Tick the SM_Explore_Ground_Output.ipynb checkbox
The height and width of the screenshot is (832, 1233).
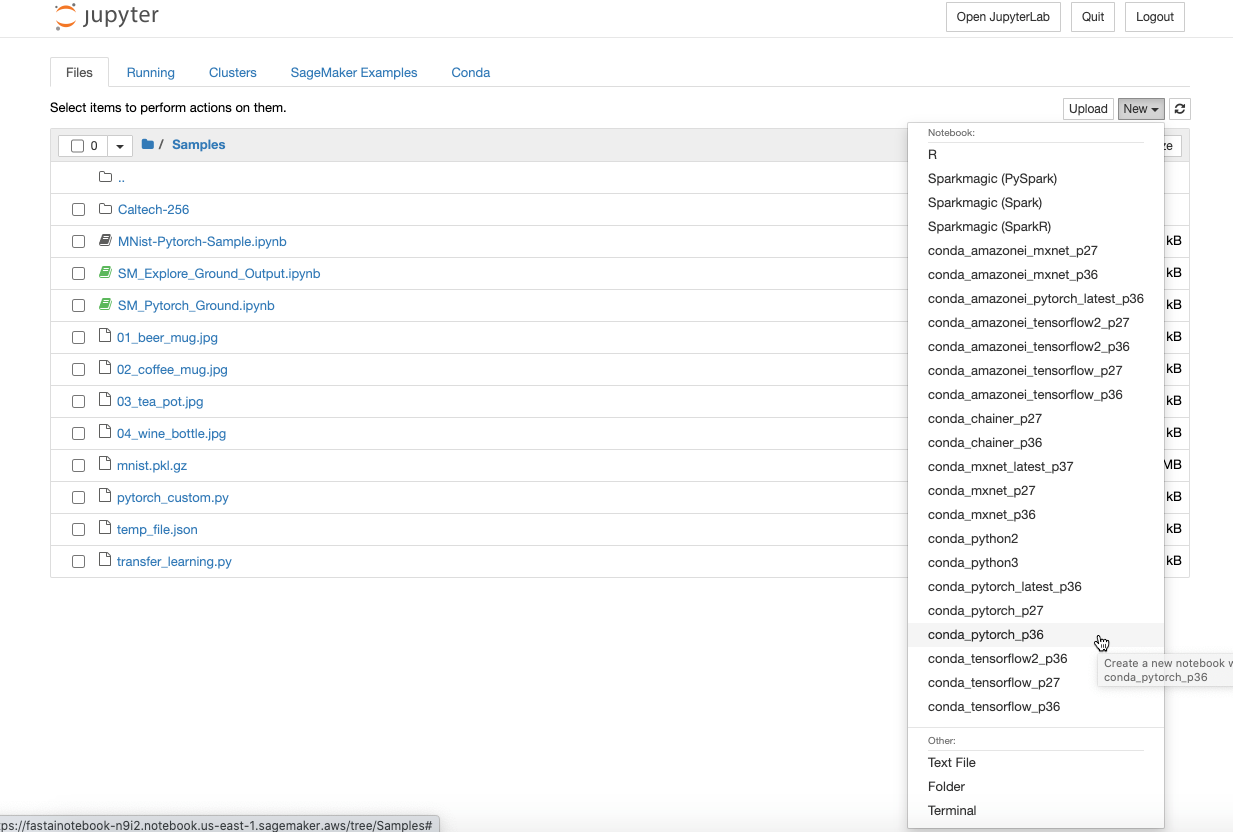pyautogui.click(x=78, y=274)
